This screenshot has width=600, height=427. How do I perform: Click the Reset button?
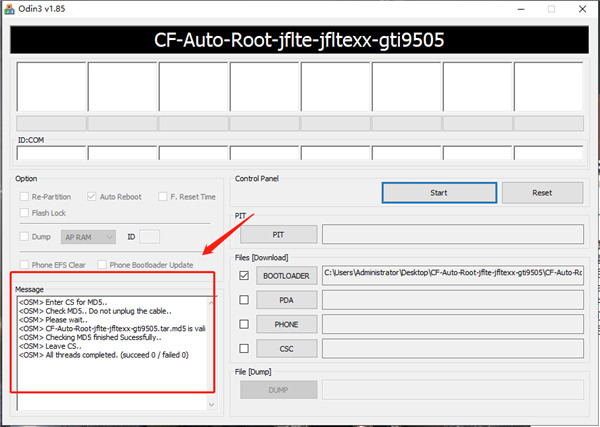542,193
